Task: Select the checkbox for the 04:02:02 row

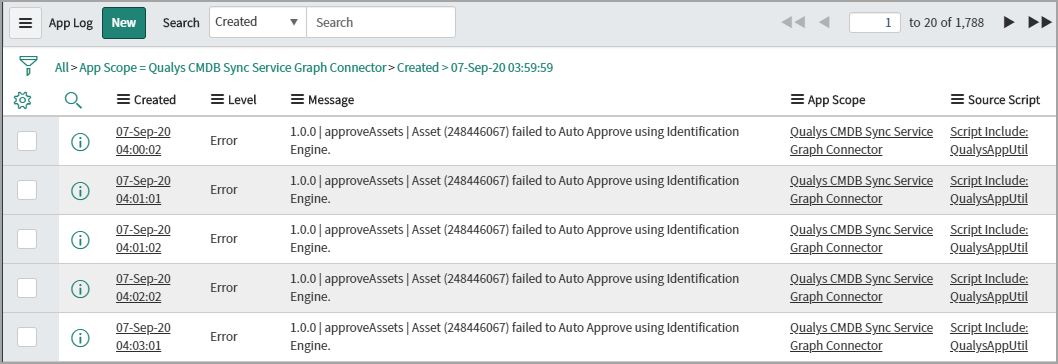Action: pos(27,288)
